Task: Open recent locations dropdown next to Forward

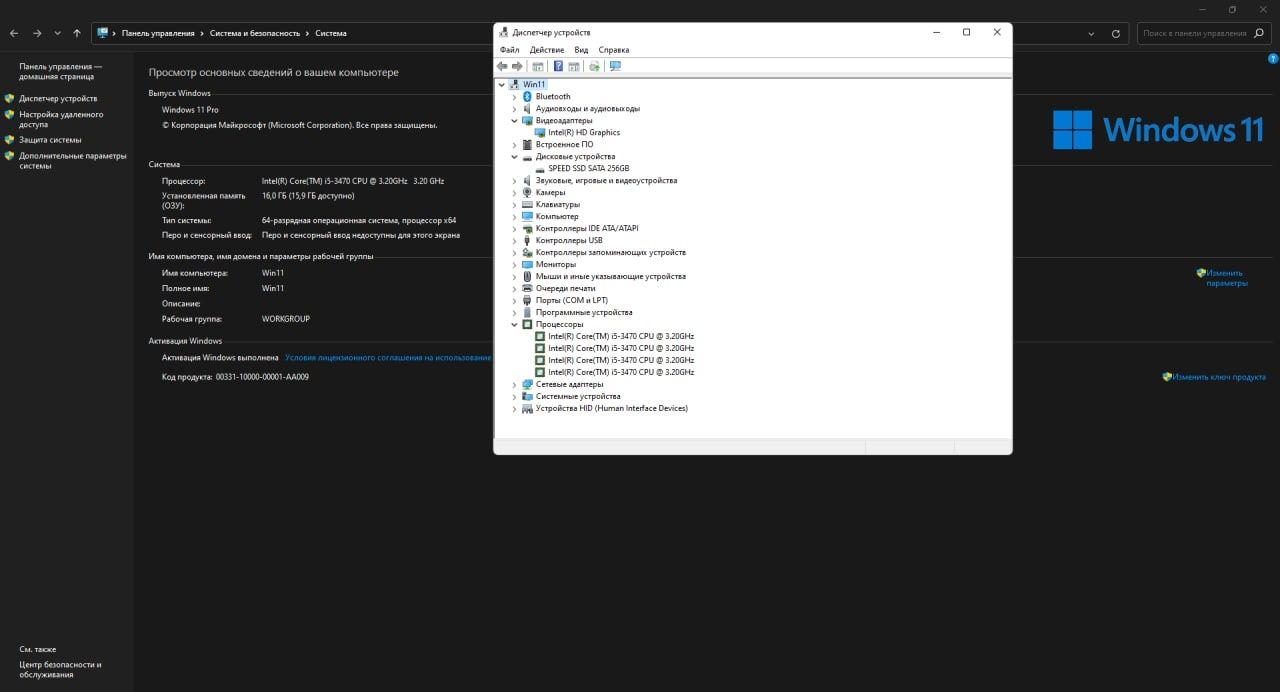Action: click(x=57, y=33)
